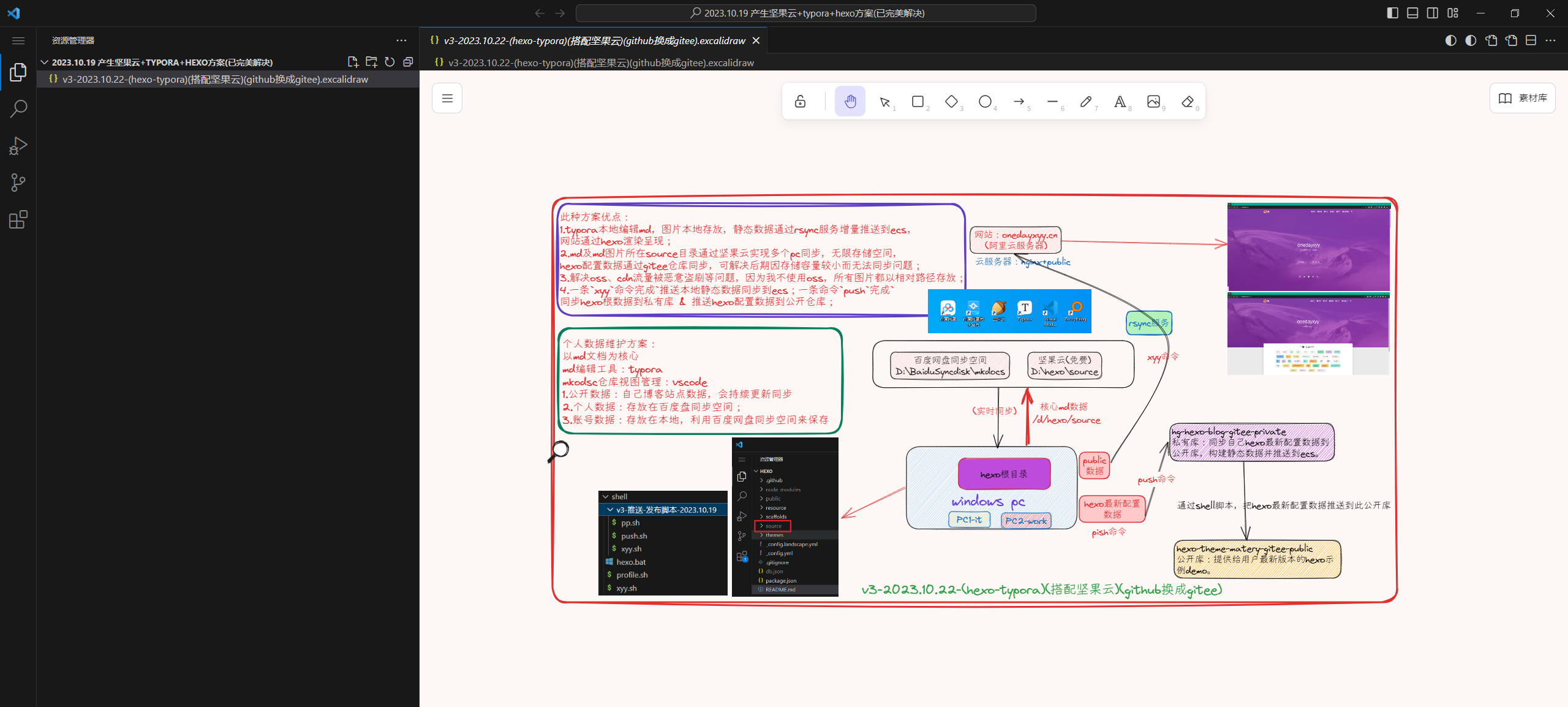
Task: Select the Arrow drawing tool
Action: (x=1019, y=102)
